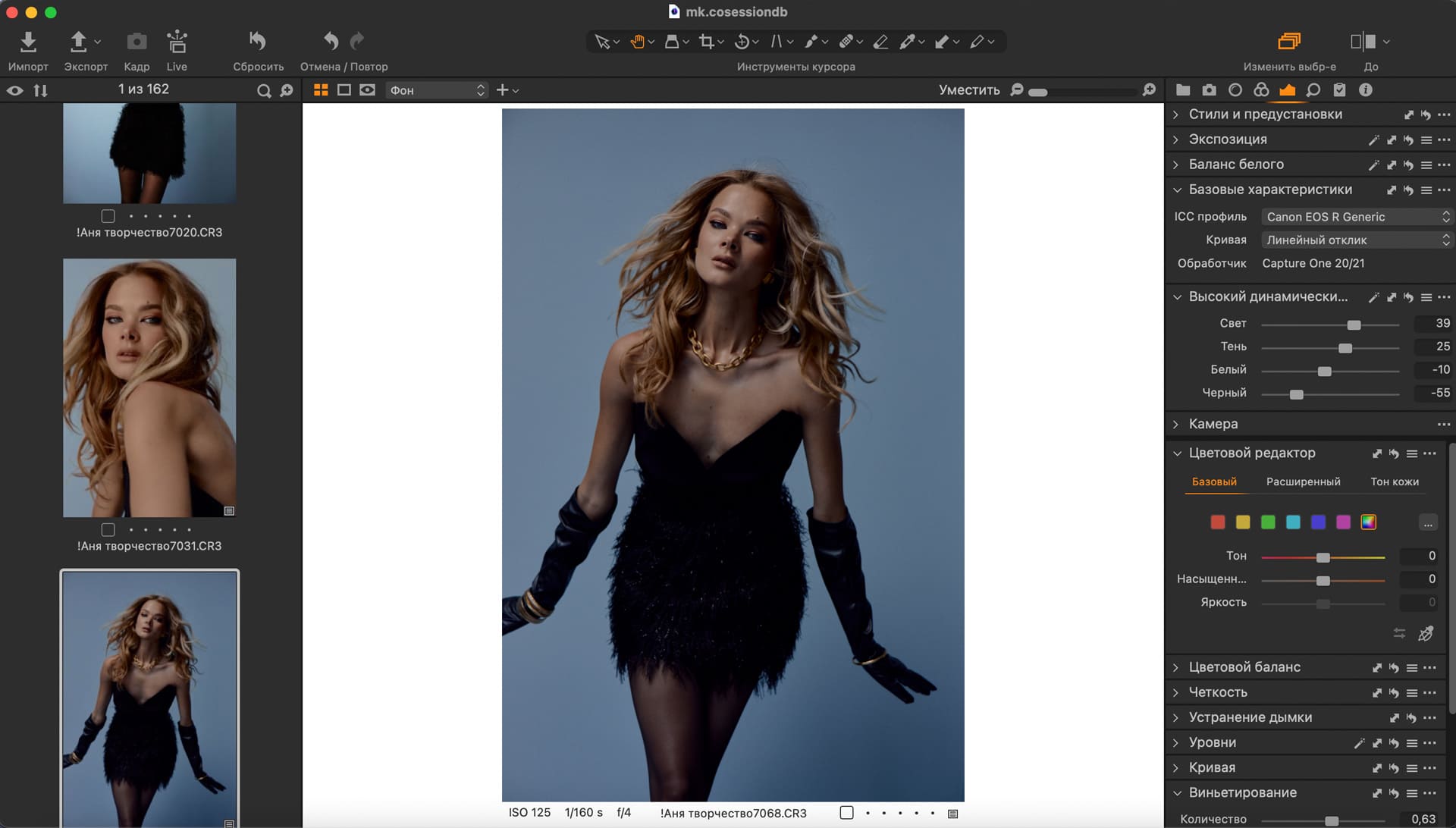Select the 7031.CR3 portrait thumbnail
The width and height of the screenshot is (1456, 828).
click(149, 387)
